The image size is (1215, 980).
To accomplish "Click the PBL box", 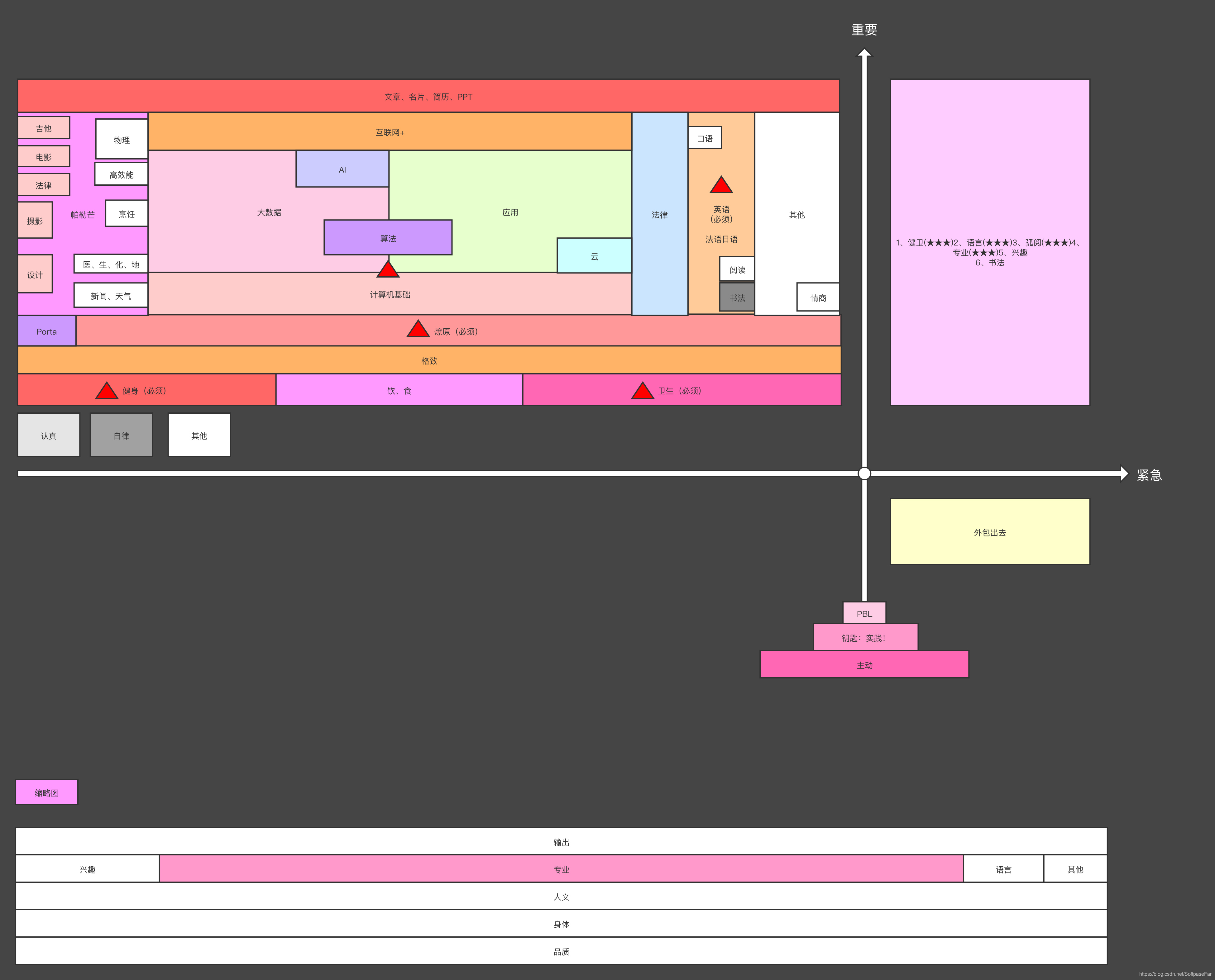I will [x=864, y=613].
